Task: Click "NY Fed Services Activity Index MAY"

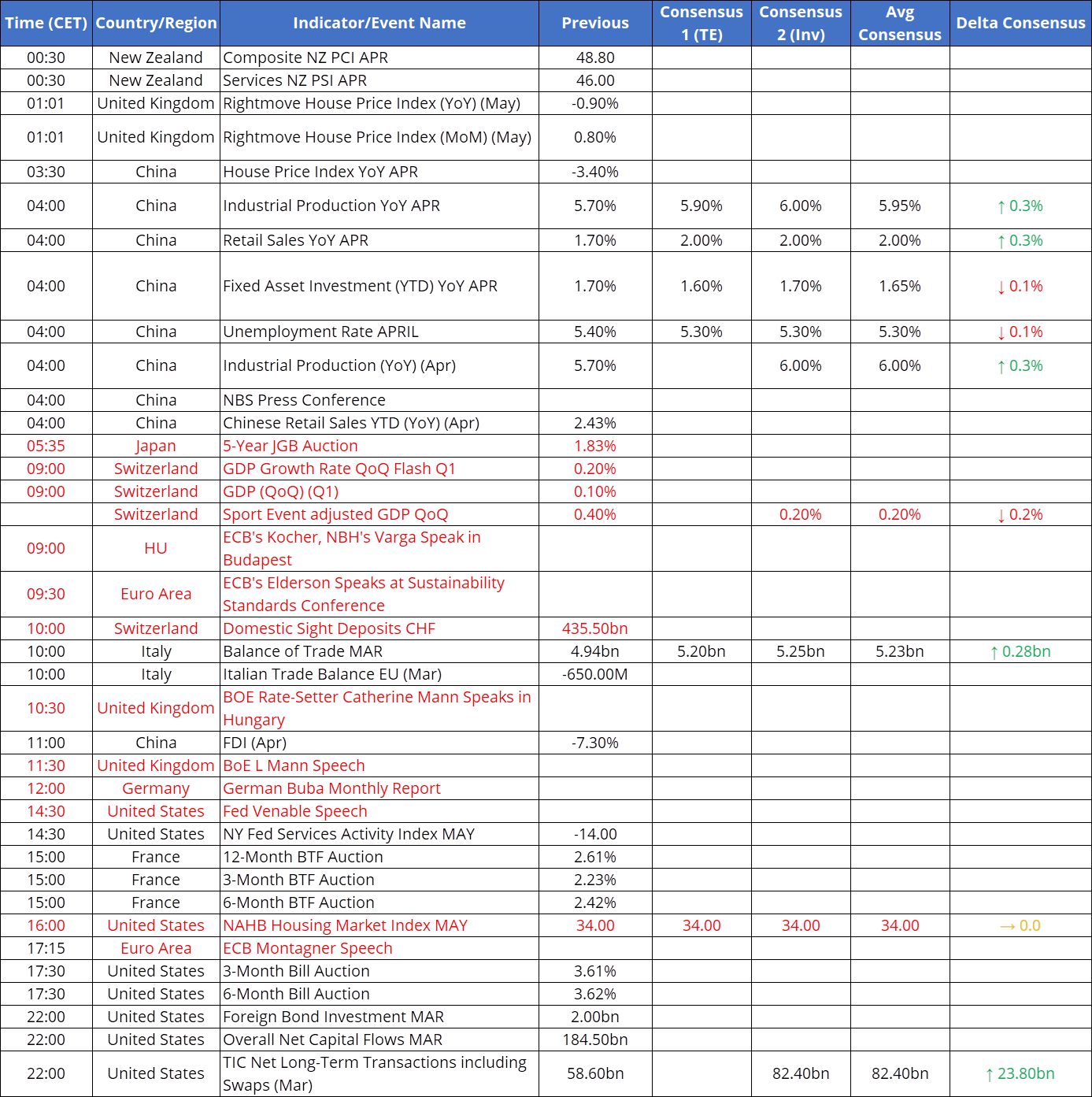Action: 379,834
